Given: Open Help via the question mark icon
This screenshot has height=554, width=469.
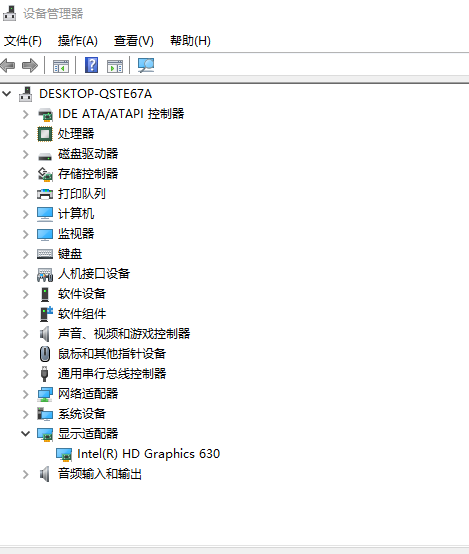Looking at the screenshot, I should pyautogui.click(x=92, y=65).
